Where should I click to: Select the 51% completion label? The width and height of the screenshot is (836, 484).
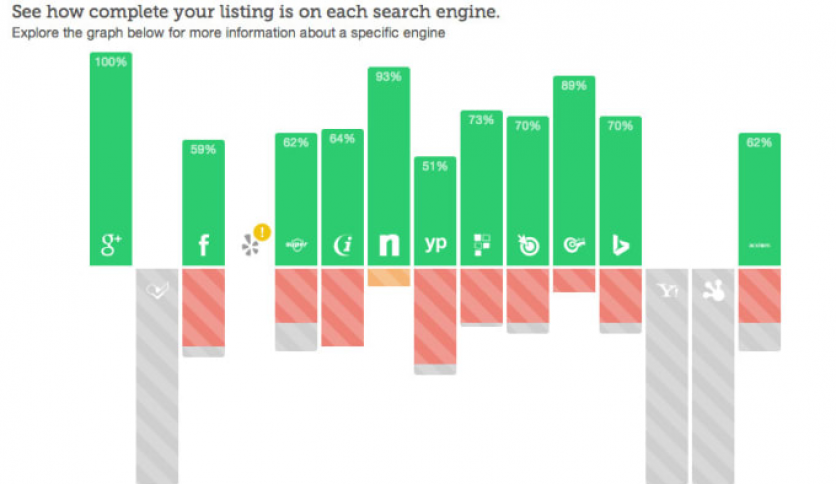coord(435,166)
